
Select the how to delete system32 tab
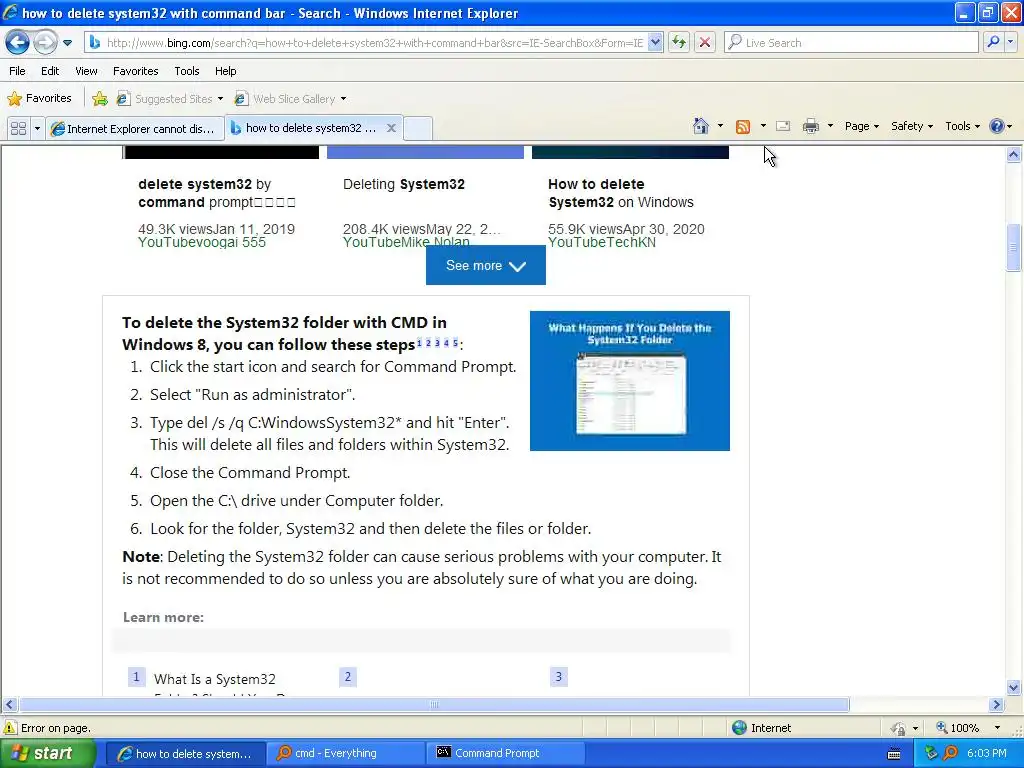[305, 128]
